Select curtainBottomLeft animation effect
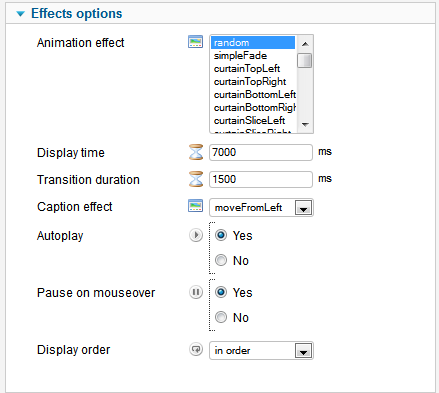Viewport: 439px width, 393px height. (253, 95)
